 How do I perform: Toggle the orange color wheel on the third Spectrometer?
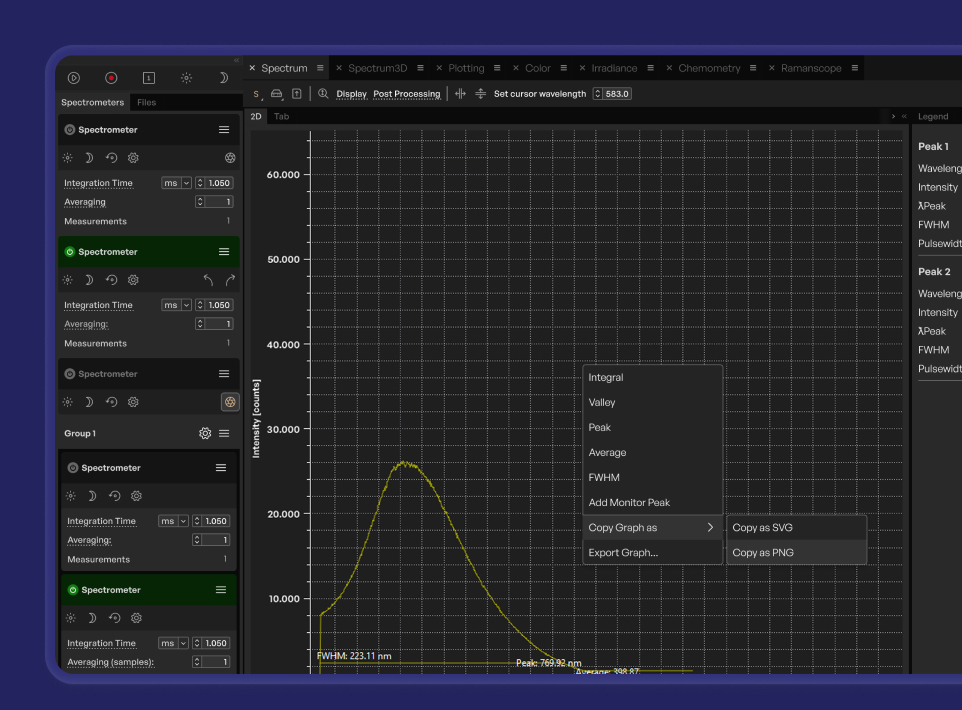click(x=230, y=401)
